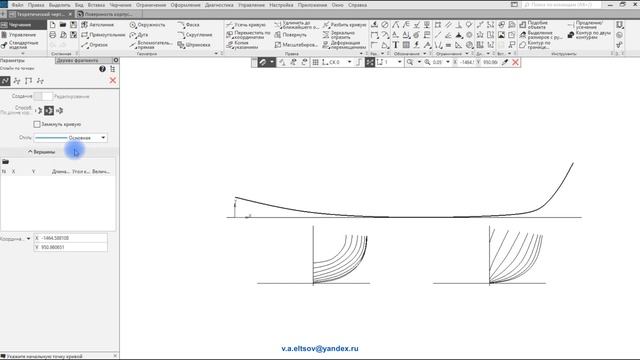The image size is (640, 360).
Task: Select the Автолиния tool
Action: point(98,25)
